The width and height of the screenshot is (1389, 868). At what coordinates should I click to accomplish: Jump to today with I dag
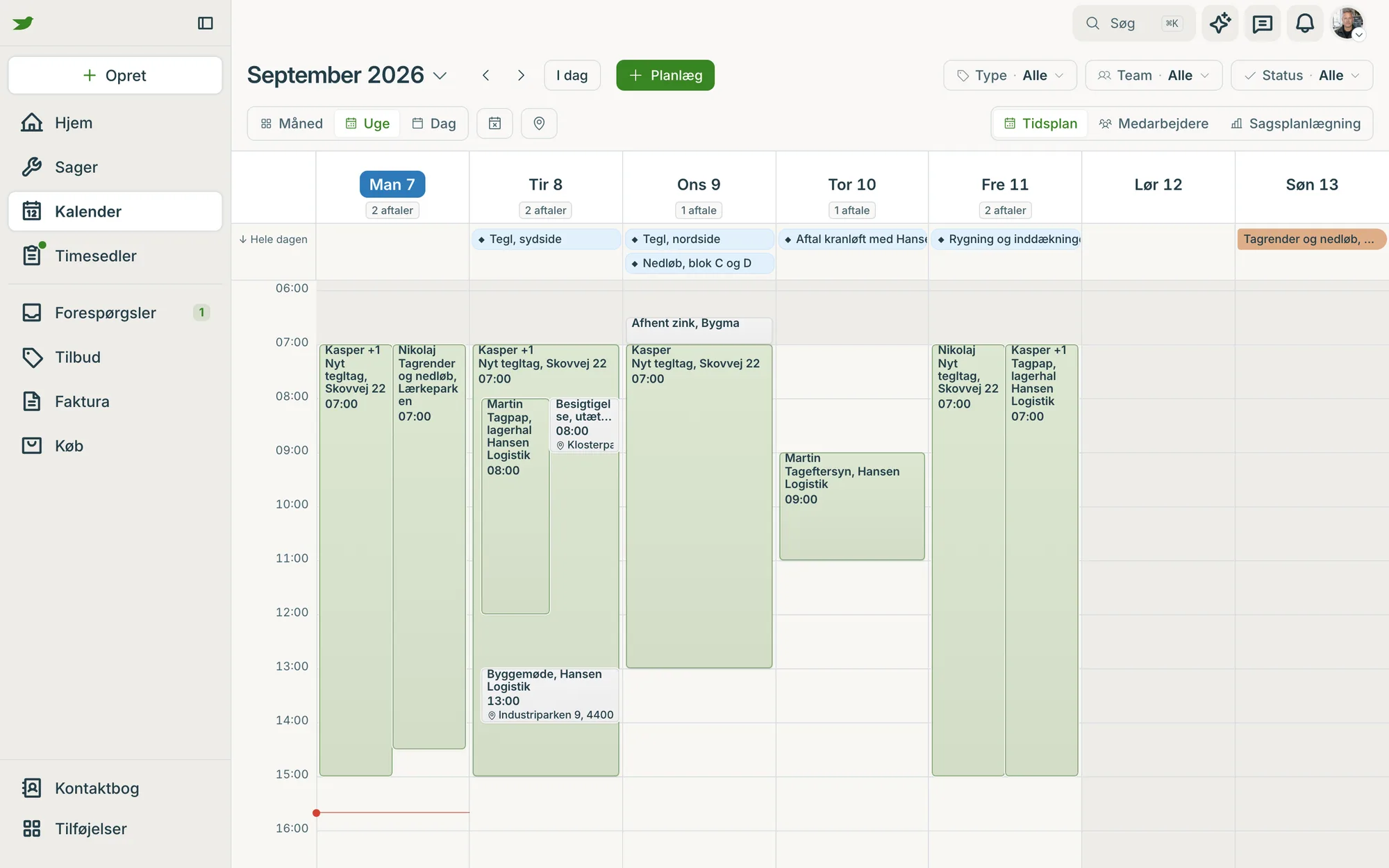pos(572,75)
